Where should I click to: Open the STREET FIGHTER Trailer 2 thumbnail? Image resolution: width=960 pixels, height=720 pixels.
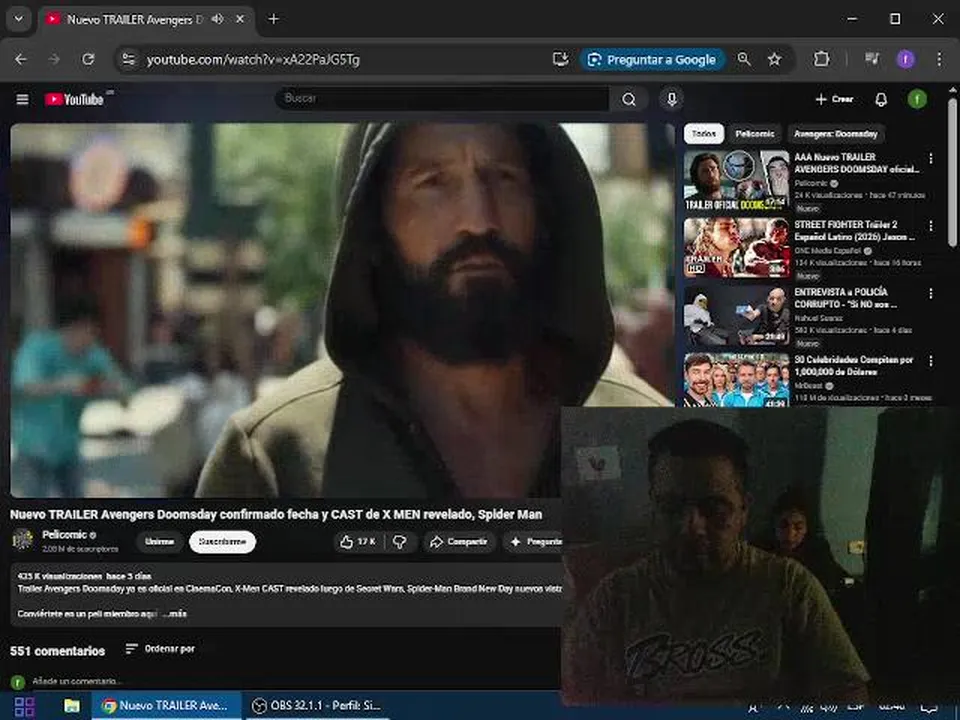(x=736, y=248)
